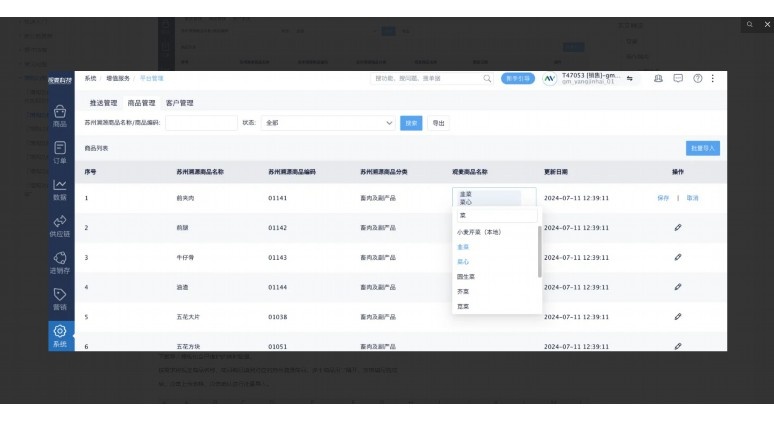Screen dimensions: 774x421
Task: Click the blue 搜索 button
Action: pos(411,123)
